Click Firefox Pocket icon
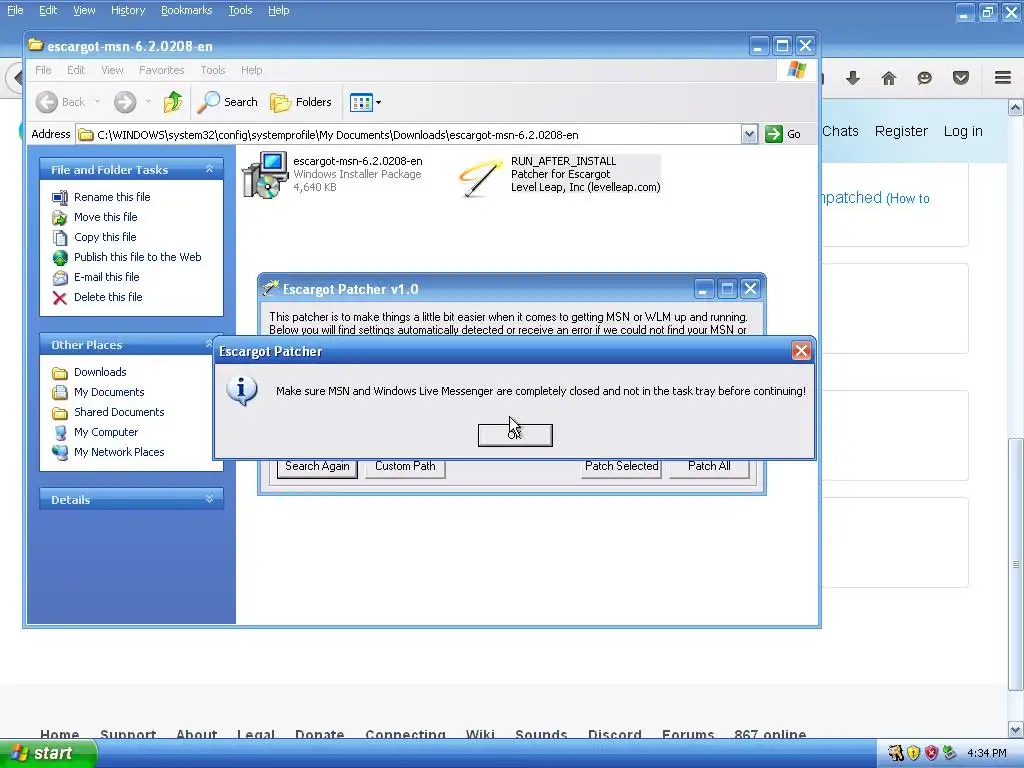 (x=961, y=78)
